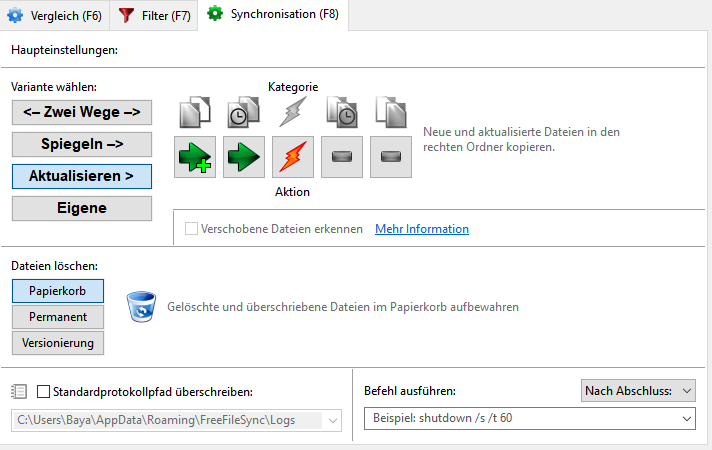Viewport: 712px width, 450px height.
Task: Click the red lightning conflict action button
Action: [x=293, y=157]
